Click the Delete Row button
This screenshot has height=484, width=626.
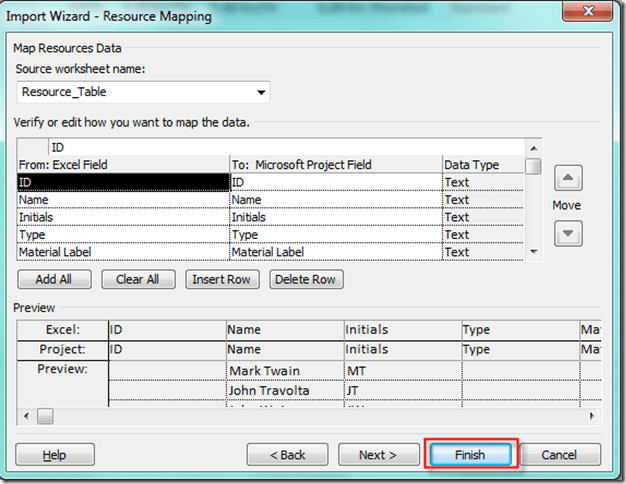tap(307, 279)
